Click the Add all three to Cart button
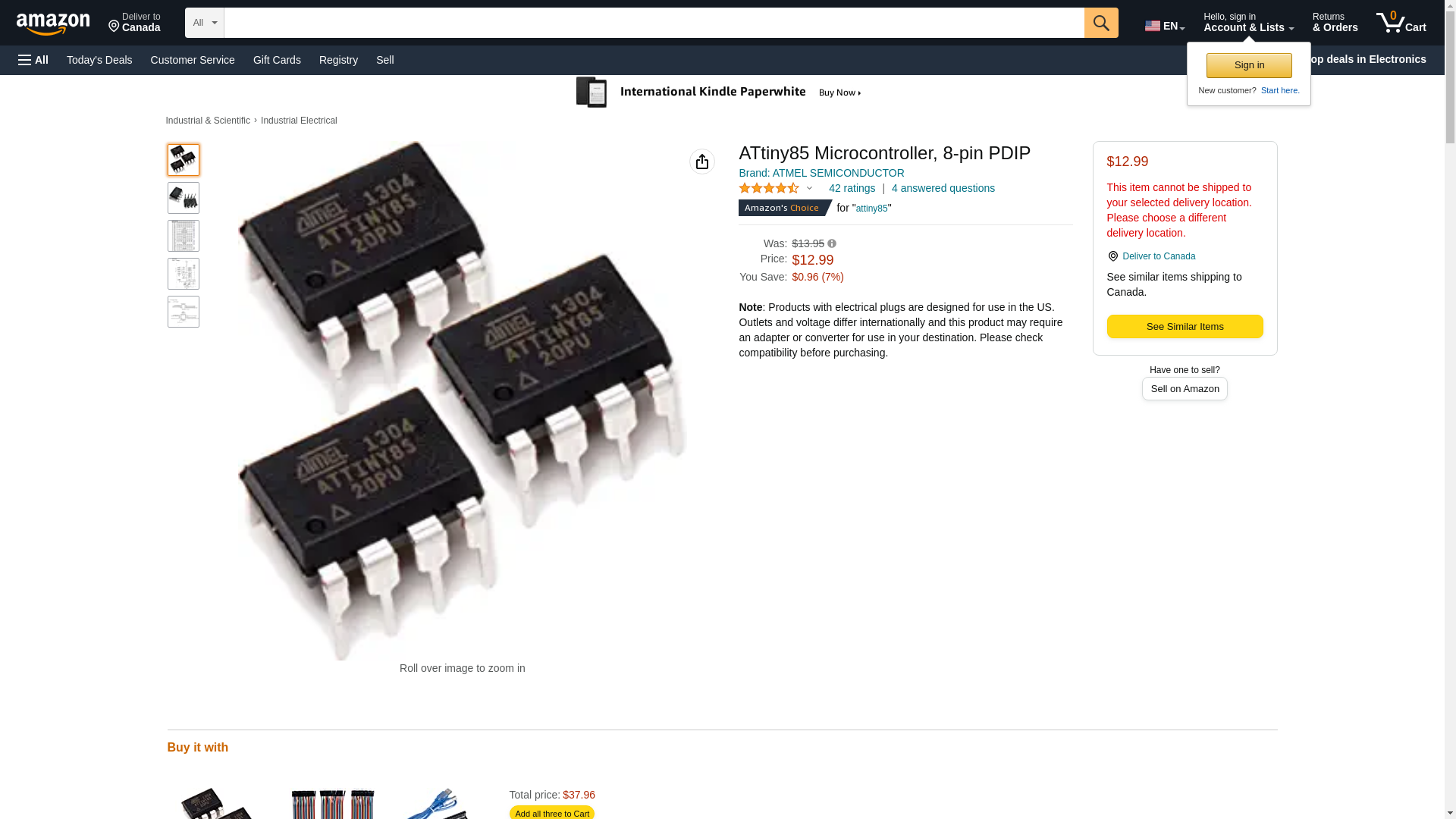Image resolution: width=1456 pixels, height=819 pixels. [x=552, y=813]
